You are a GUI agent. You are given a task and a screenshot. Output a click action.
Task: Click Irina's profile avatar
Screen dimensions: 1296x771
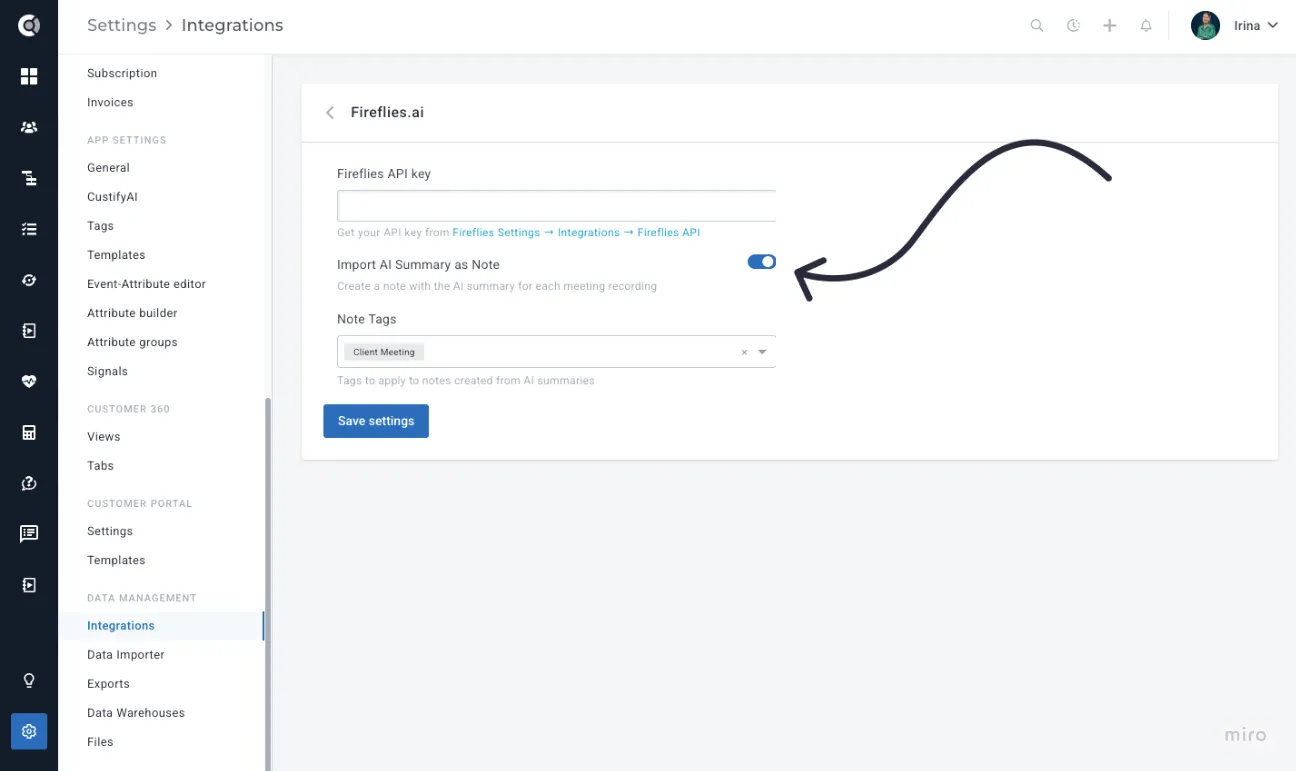(1205, 26)
